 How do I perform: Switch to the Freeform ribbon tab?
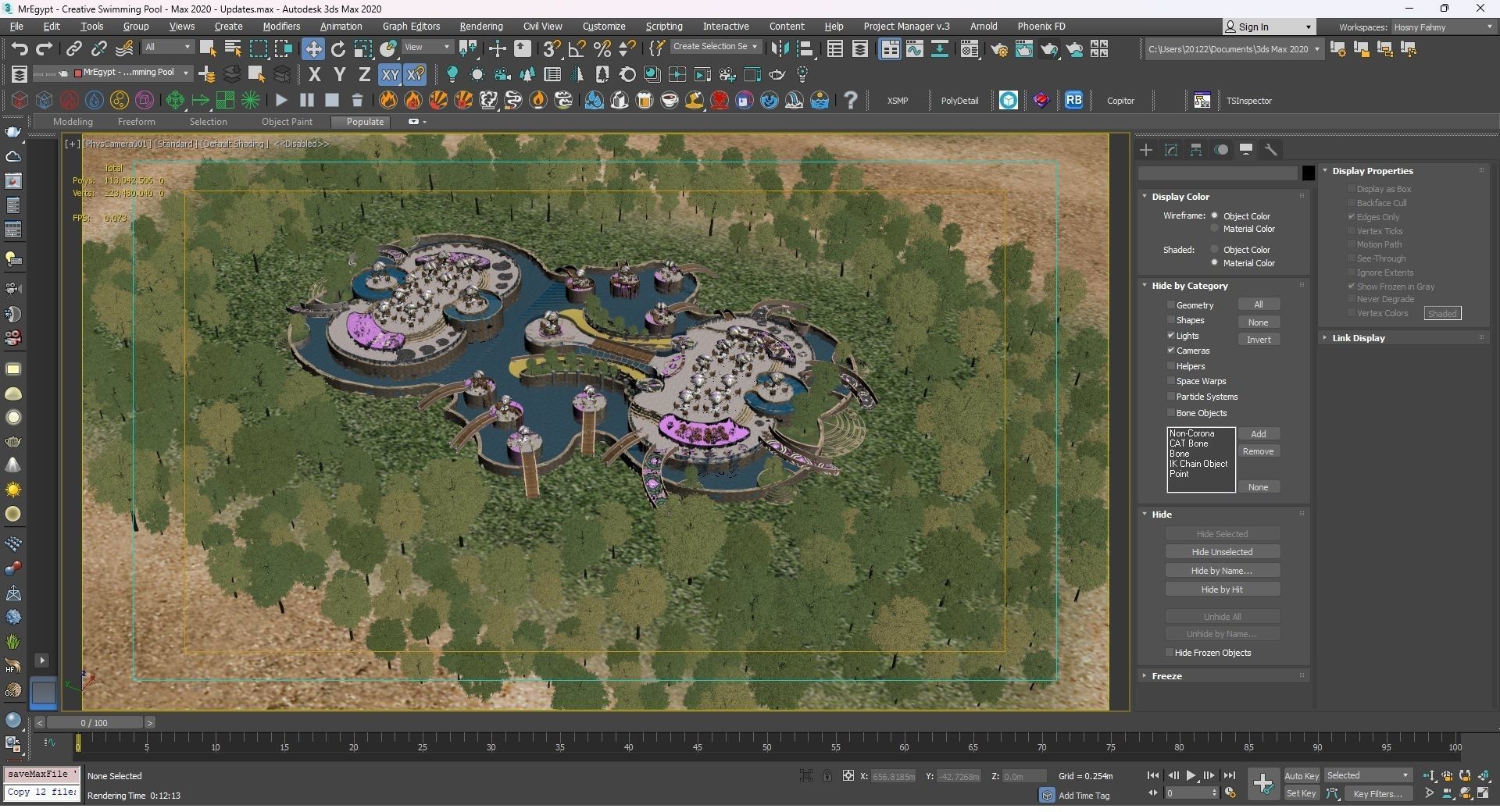[136, 122]
